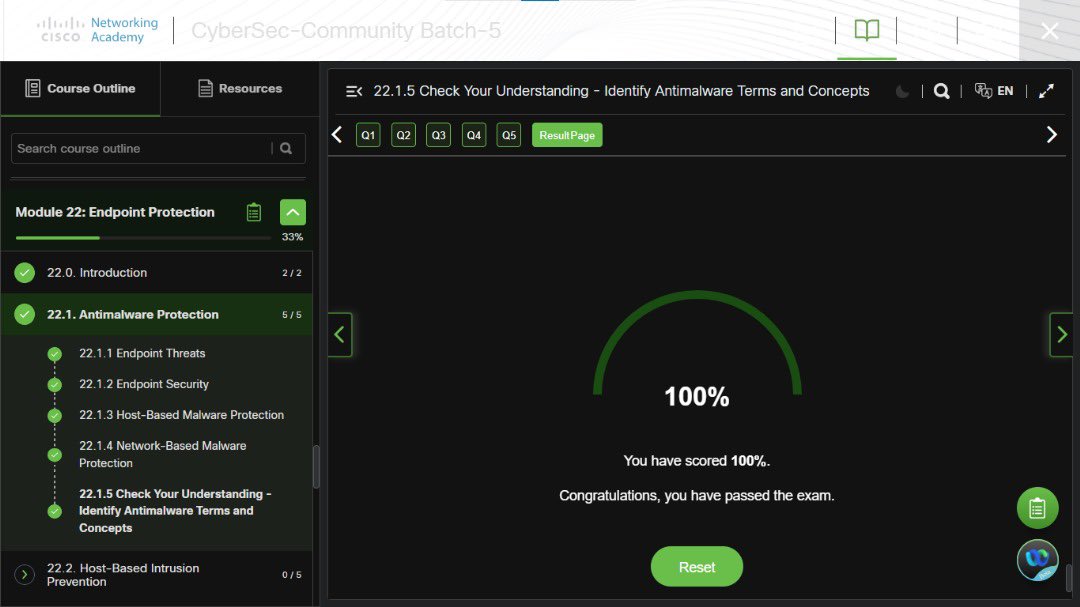Click the 100% score gauge

pyautogui.click(x=697, y=351)
